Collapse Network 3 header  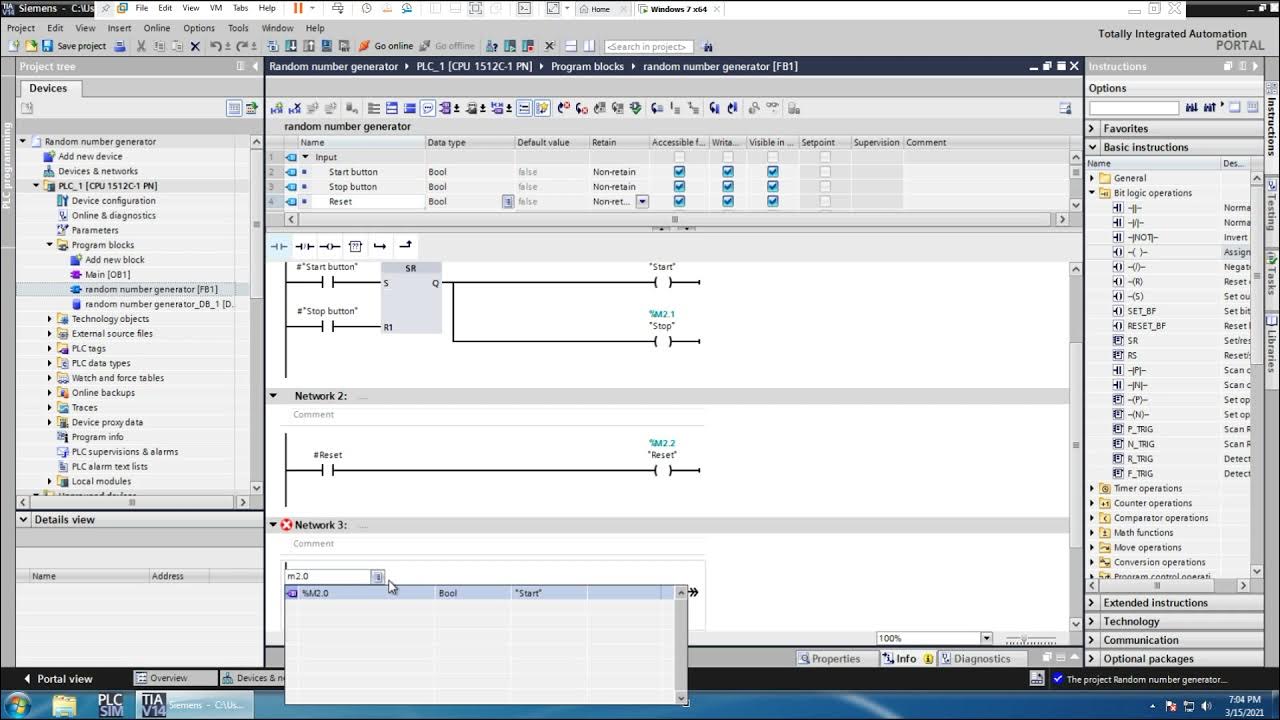point(273,525)
